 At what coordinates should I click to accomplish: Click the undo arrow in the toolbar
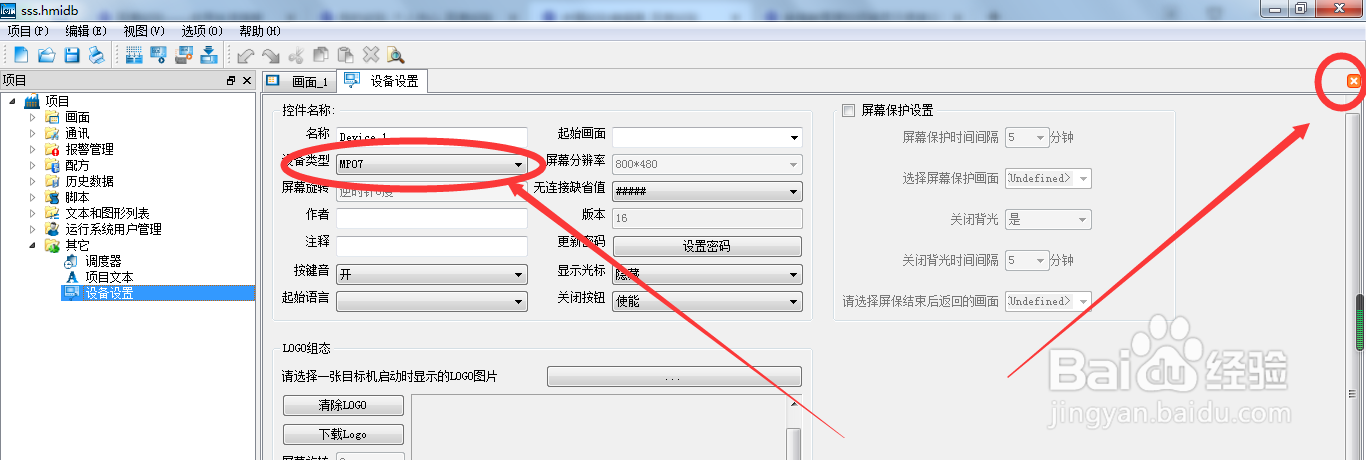[x=245, y=55]
